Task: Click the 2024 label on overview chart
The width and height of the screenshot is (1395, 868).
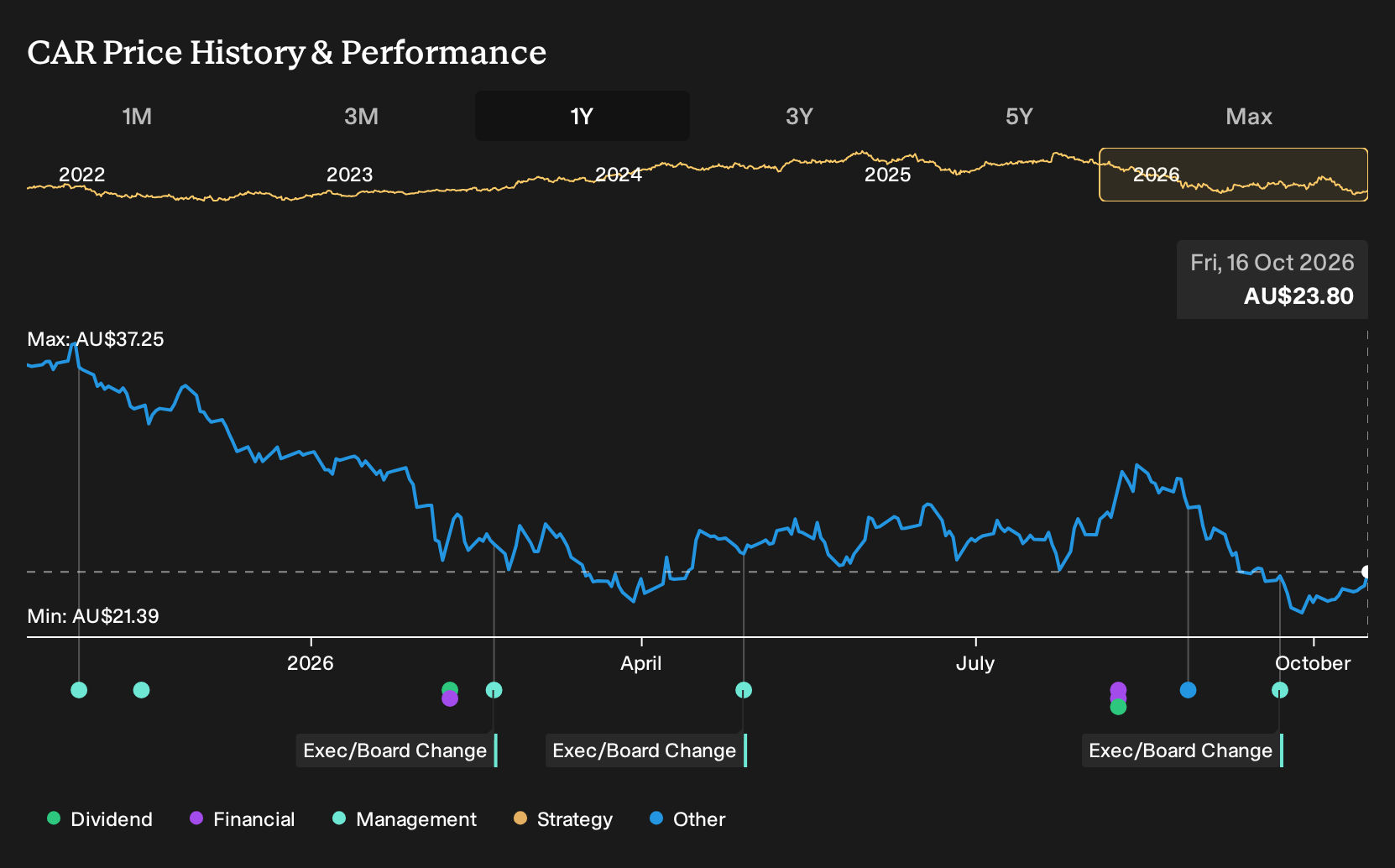Action: coord(619,175)
